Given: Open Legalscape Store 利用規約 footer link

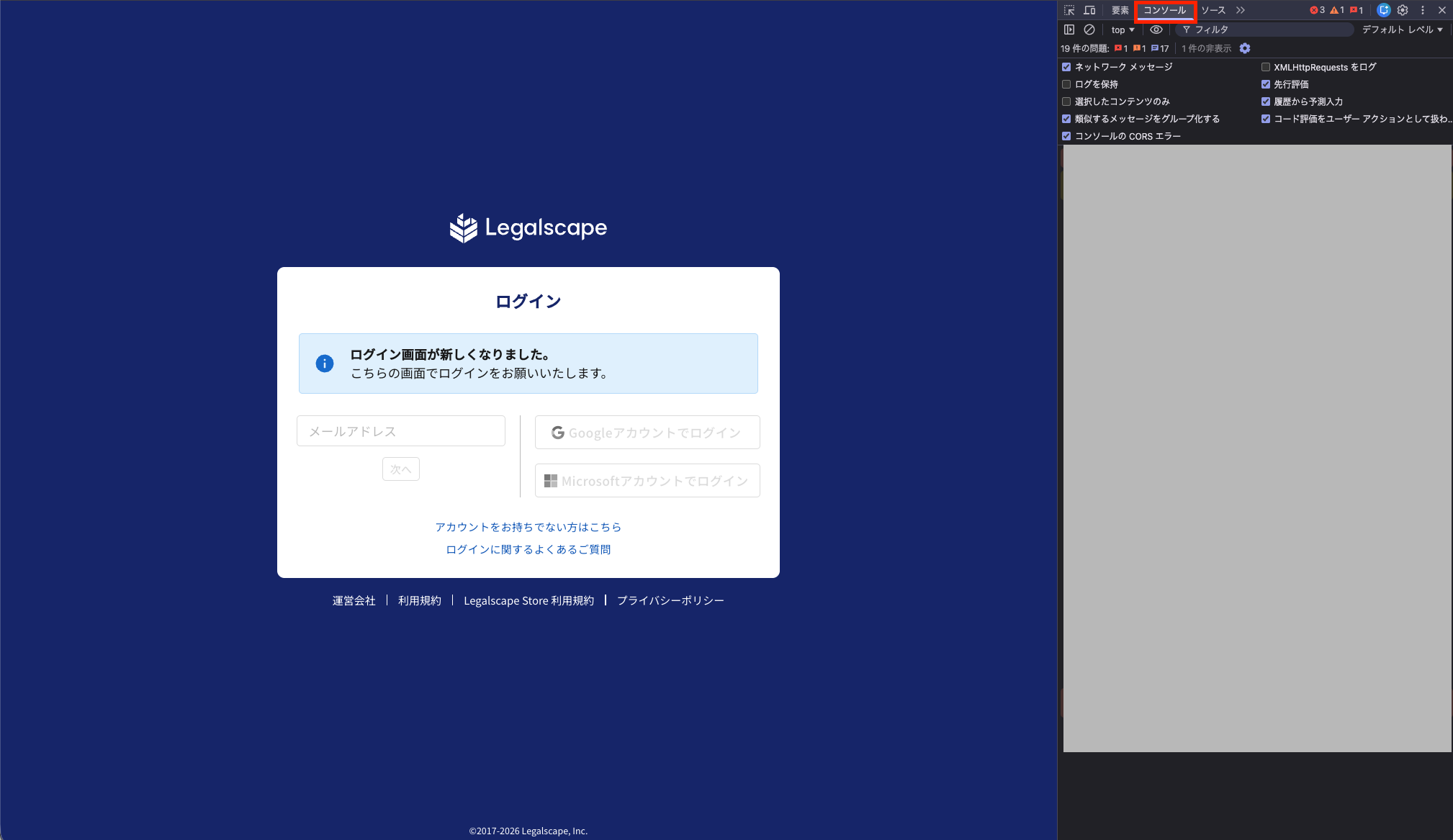Looking at the screenshot, I should coord(529,600).
